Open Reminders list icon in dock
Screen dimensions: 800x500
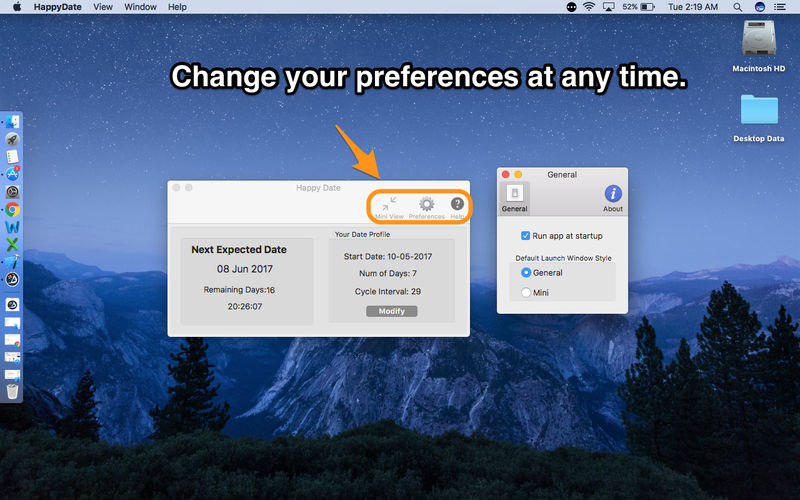[x=12, y=157]
